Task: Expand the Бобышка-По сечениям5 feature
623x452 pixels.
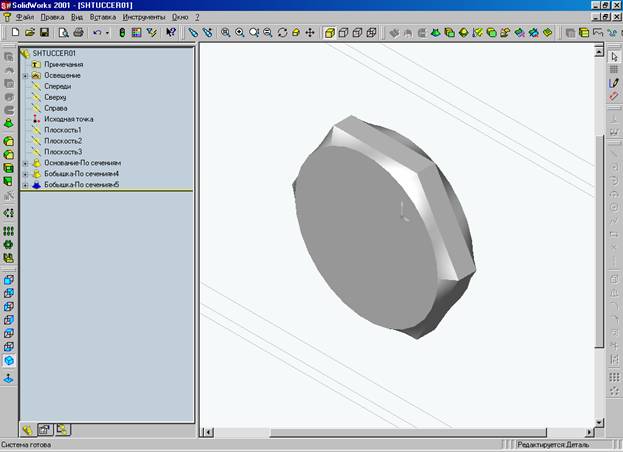Action: point(25,185)
